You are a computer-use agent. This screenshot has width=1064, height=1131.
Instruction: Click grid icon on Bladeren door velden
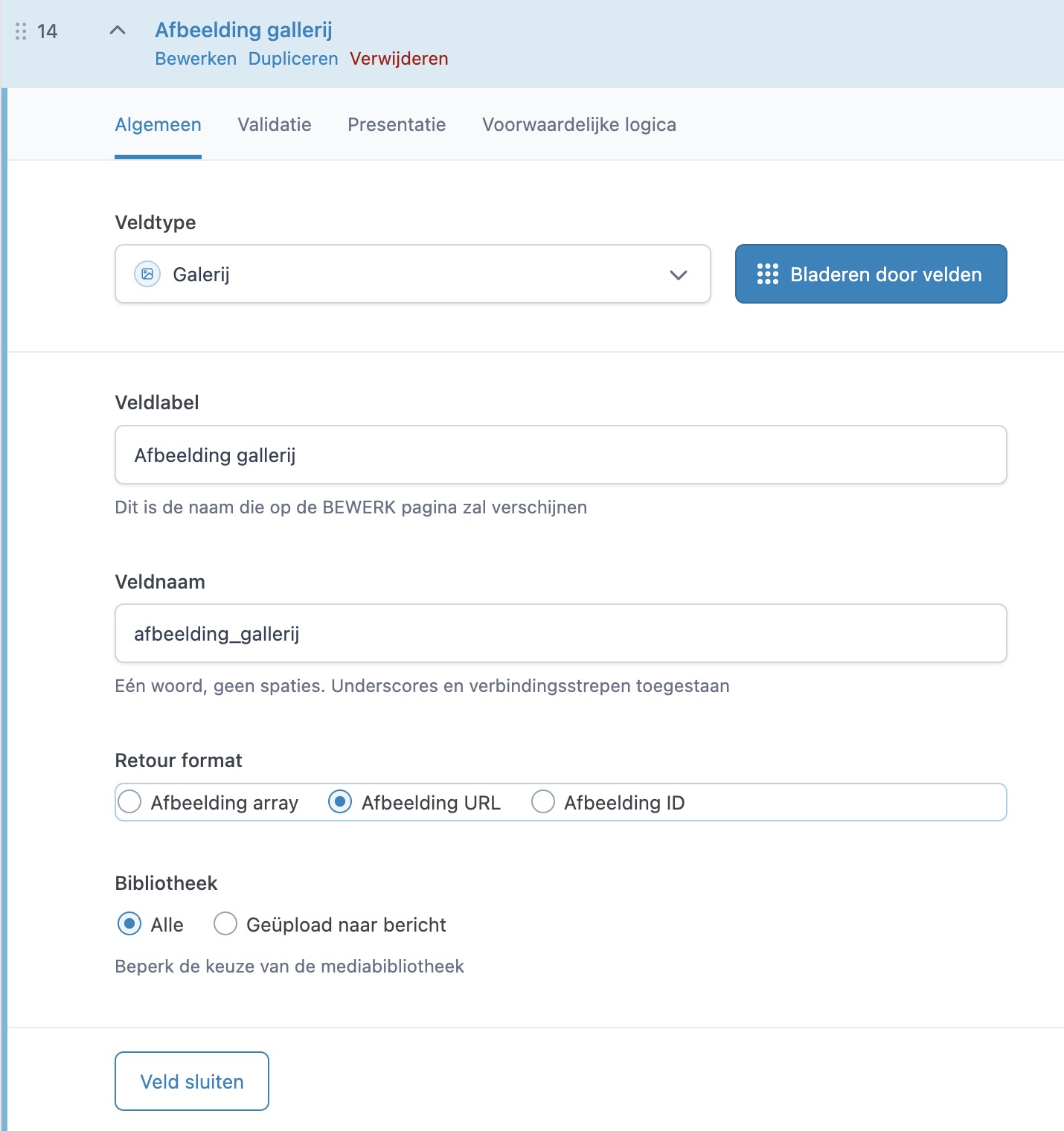[x=767, y=274]
